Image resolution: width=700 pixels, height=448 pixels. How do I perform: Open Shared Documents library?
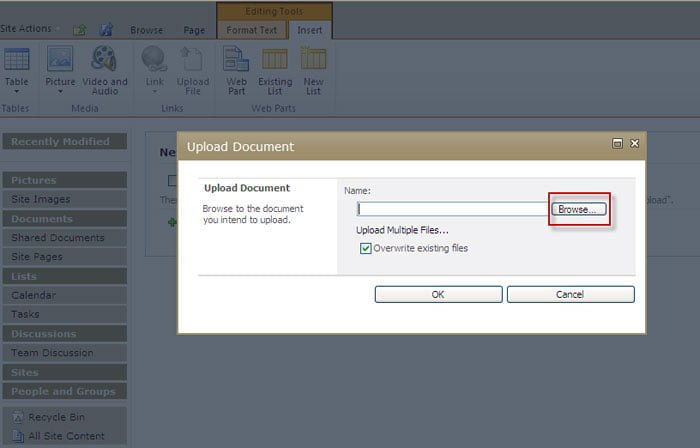click(65, 238)
